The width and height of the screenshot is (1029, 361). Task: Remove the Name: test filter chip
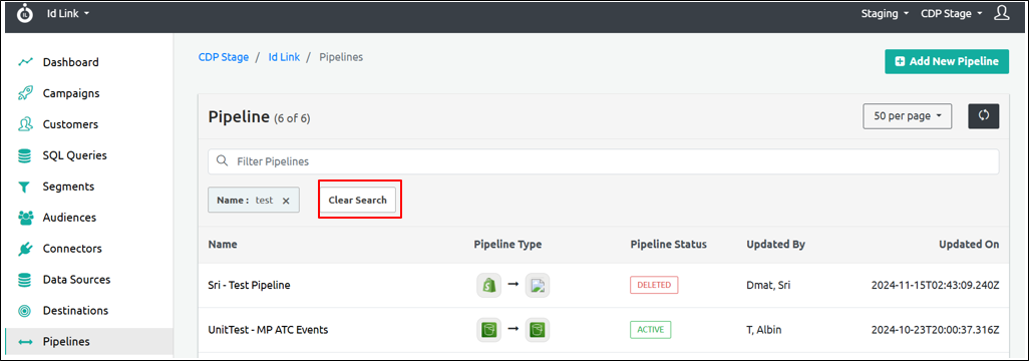[285, 201]
